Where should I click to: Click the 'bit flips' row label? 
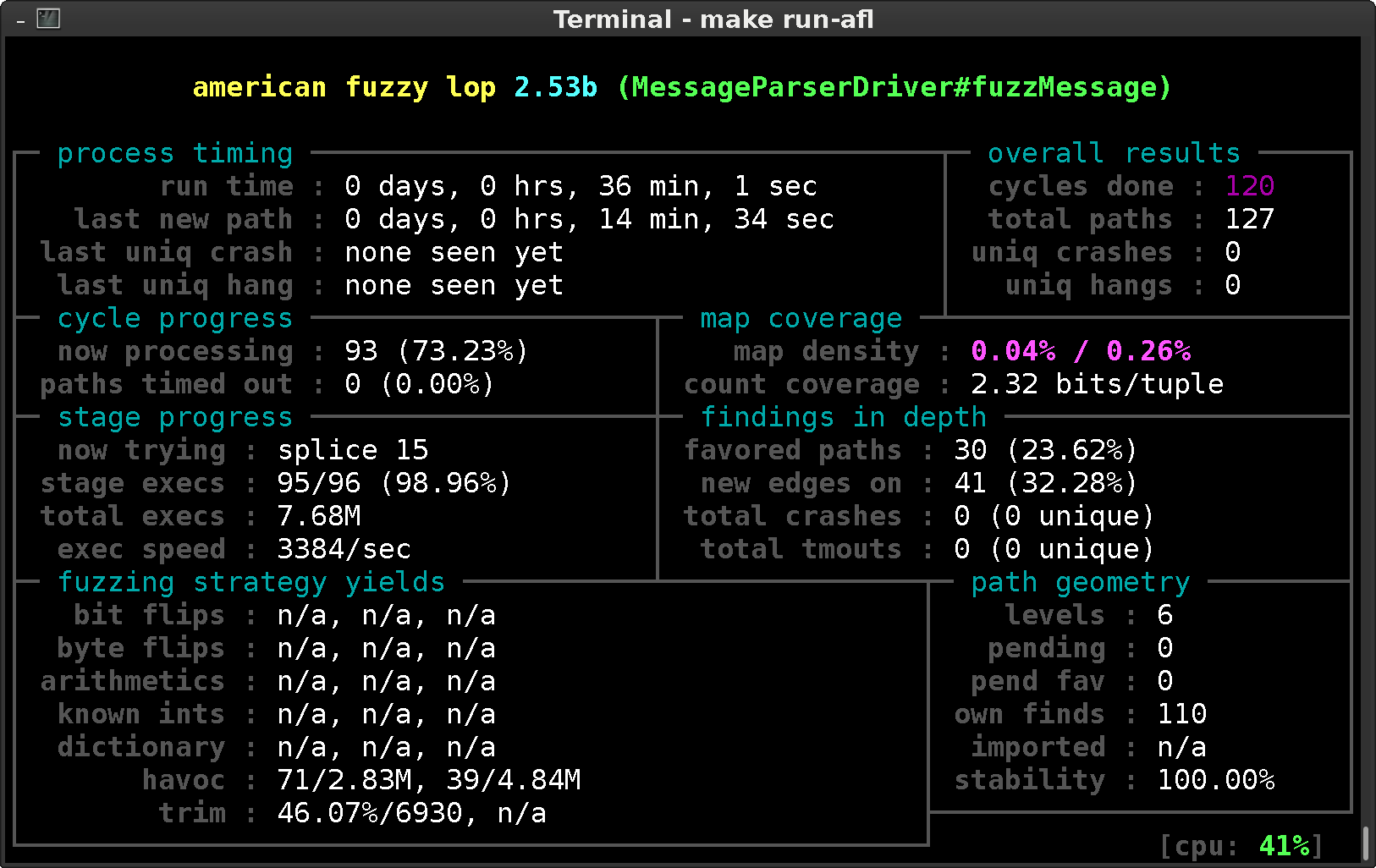tap(150, 615)
